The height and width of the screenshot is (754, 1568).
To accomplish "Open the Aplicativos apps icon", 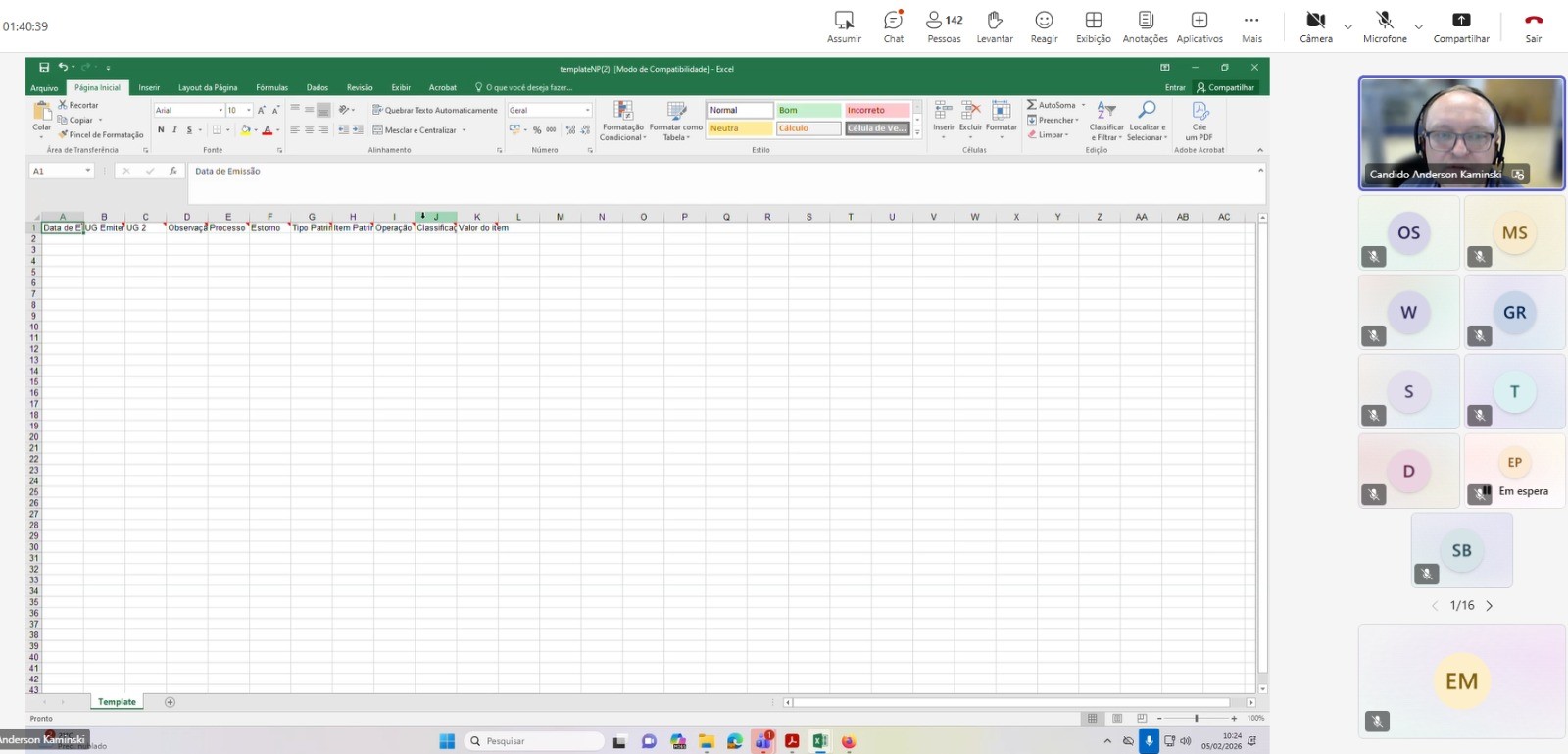I will click(x=1199, y=21).
